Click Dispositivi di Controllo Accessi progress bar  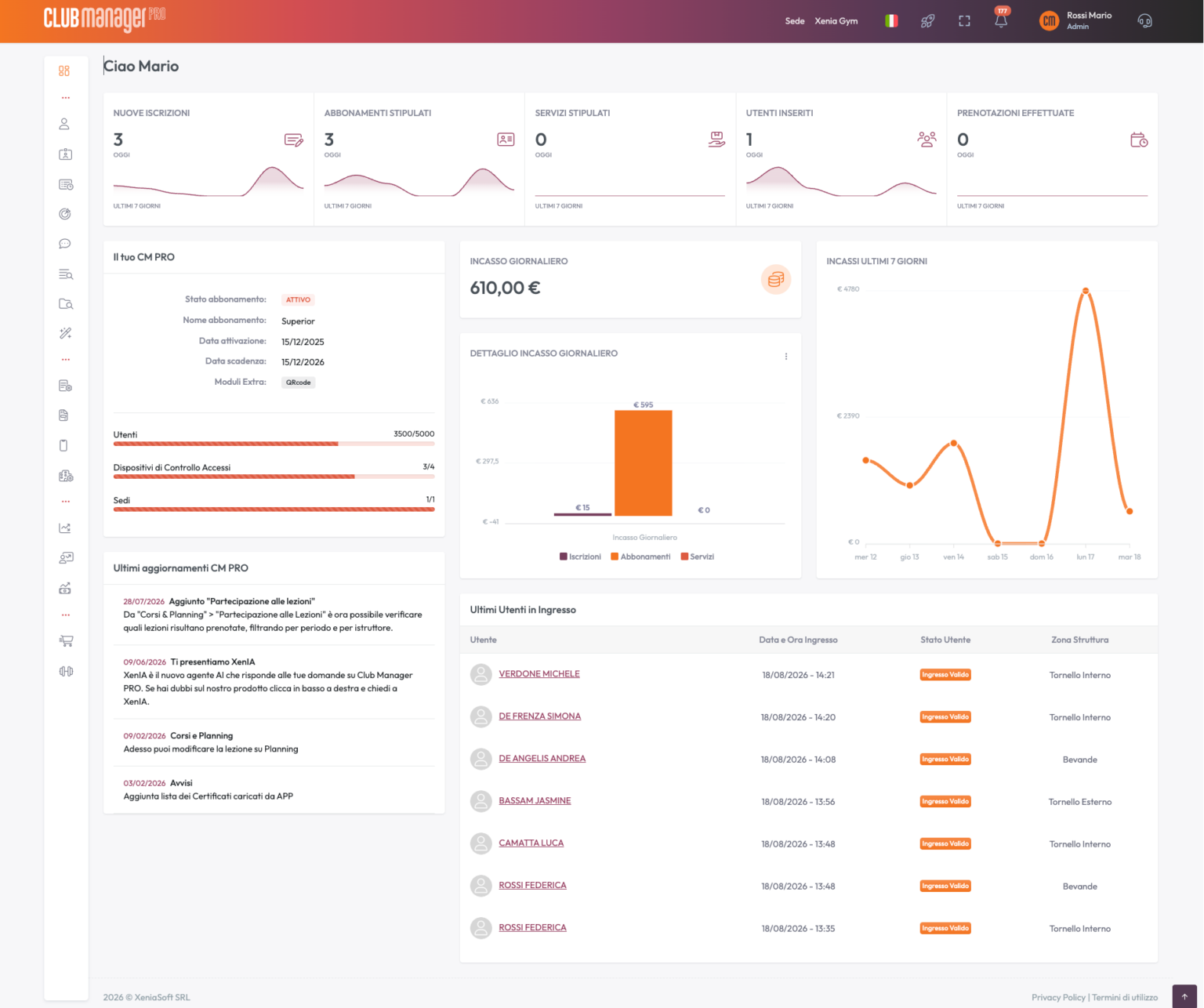[x=274, y=477]
